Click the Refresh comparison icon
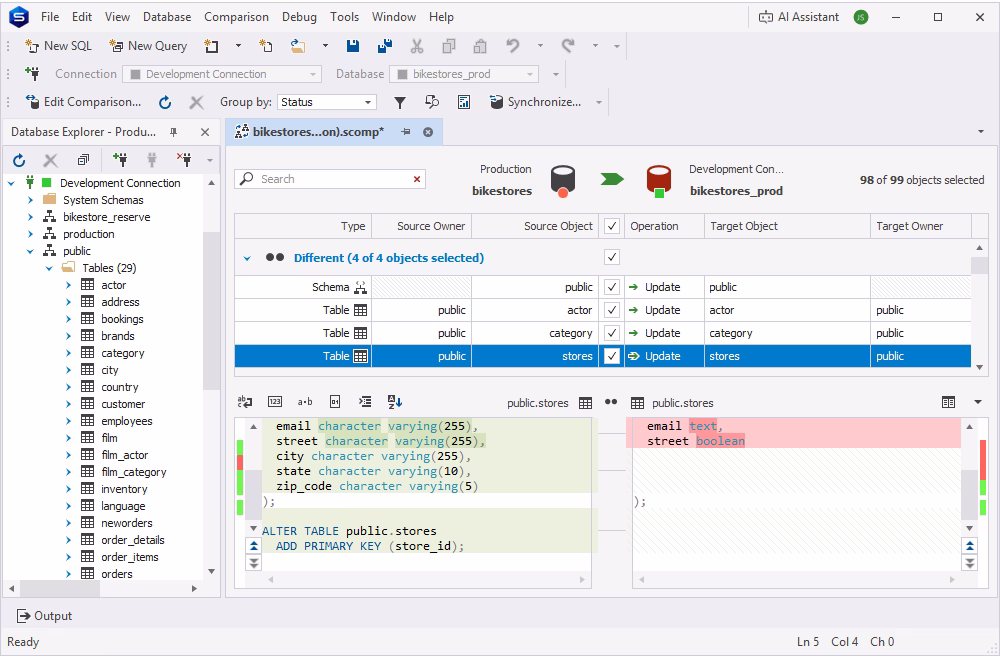This screenshot has width=1000, height=656. [165, 102]
